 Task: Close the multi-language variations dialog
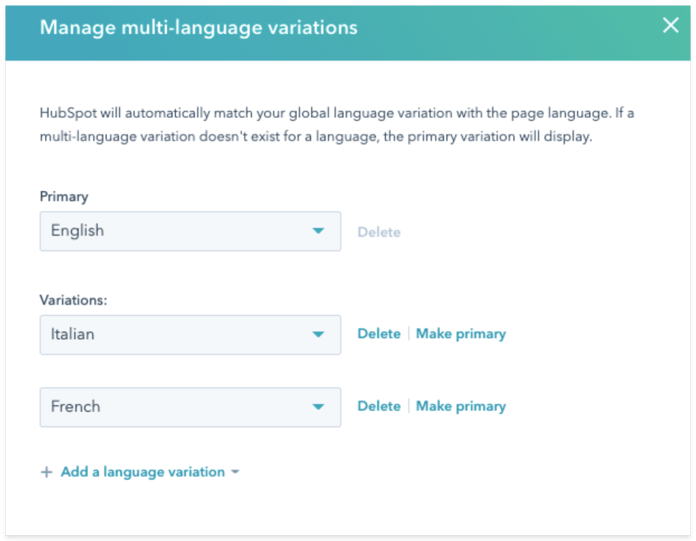670,25
